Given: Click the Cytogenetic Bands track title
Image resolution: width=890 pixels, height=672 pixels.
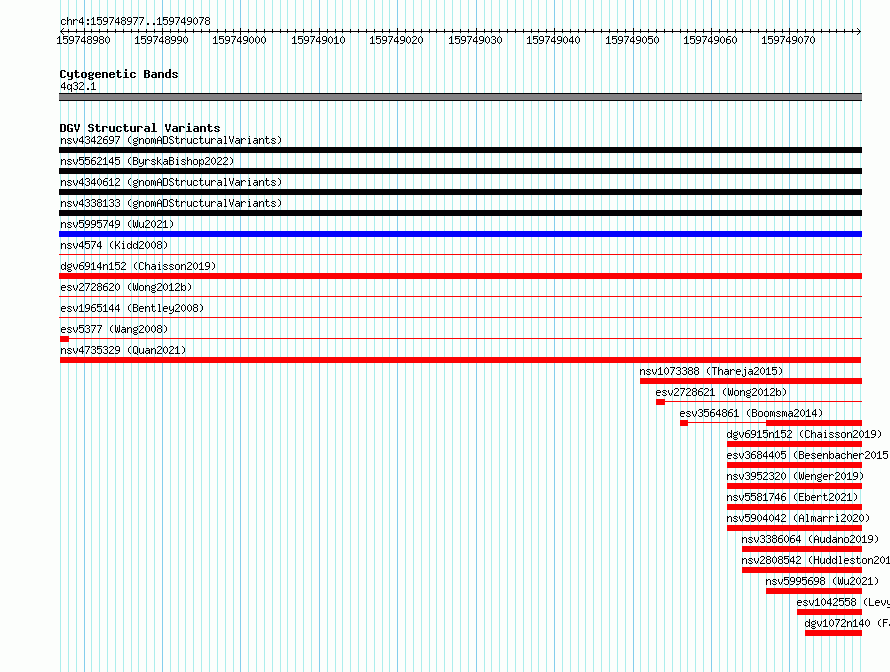Looking at the screenshot, I should coord(119,74).
